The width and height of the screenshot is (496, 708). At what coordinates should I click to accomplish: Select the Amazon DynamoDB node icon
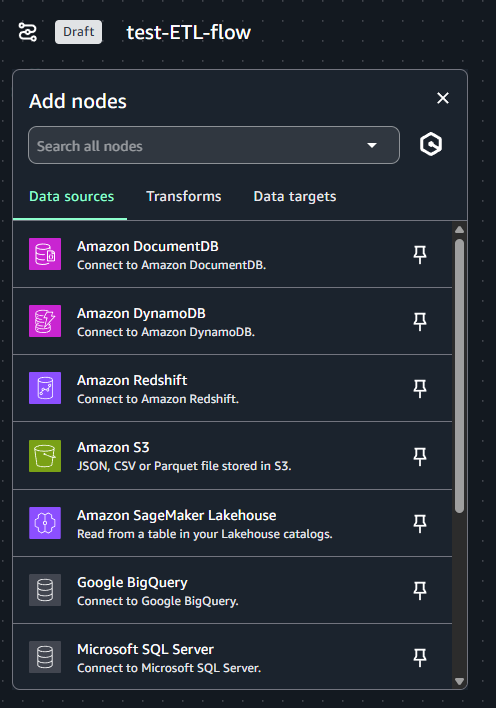(x=45, y=321)
